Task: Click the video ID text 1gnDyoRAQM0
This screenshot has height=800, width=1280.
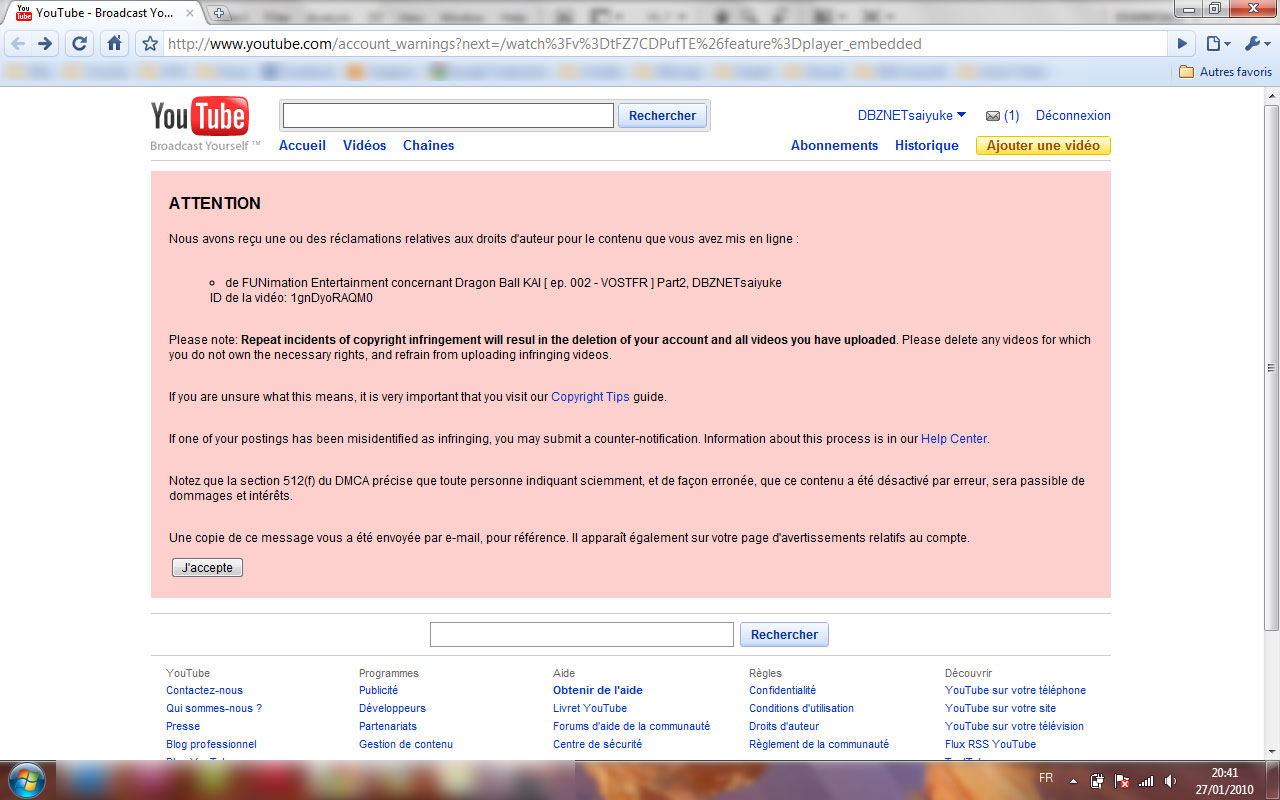Action: coord(331,298)
